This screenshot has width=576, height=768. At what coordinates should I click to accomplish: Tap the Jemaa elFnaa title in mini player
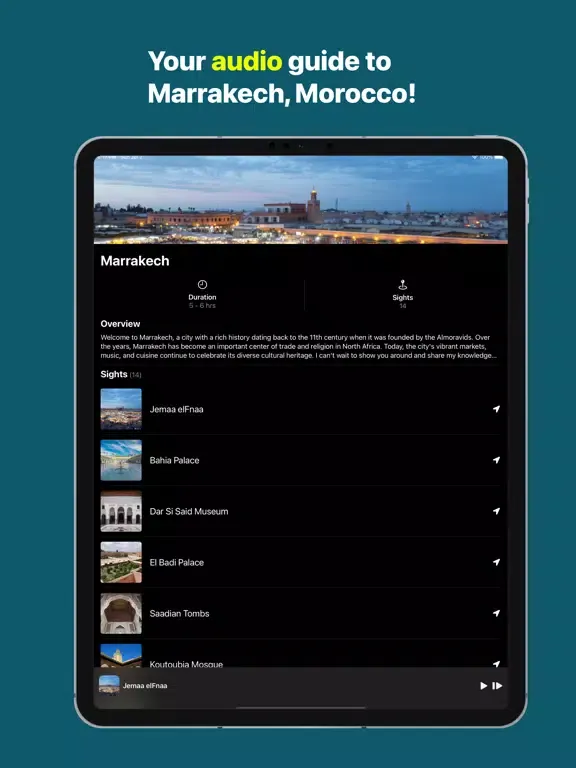coord(145,686)
